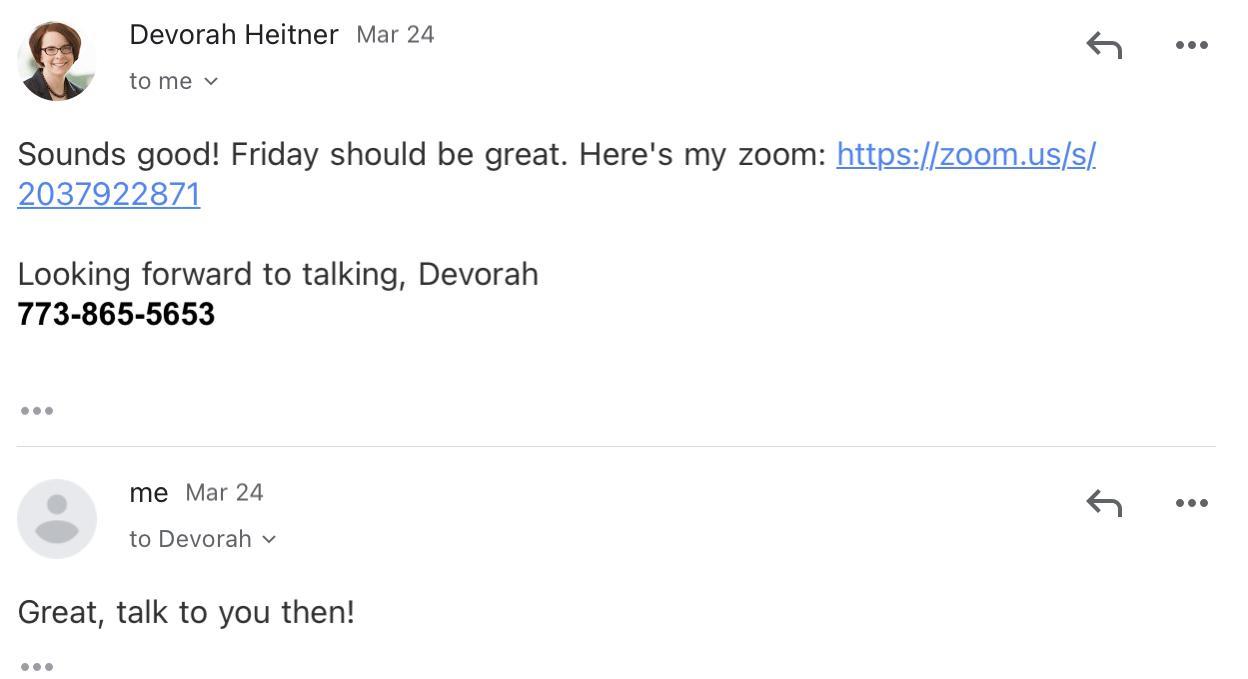
Task: Open more options for the message sent by me
Action: [1191, 503]
